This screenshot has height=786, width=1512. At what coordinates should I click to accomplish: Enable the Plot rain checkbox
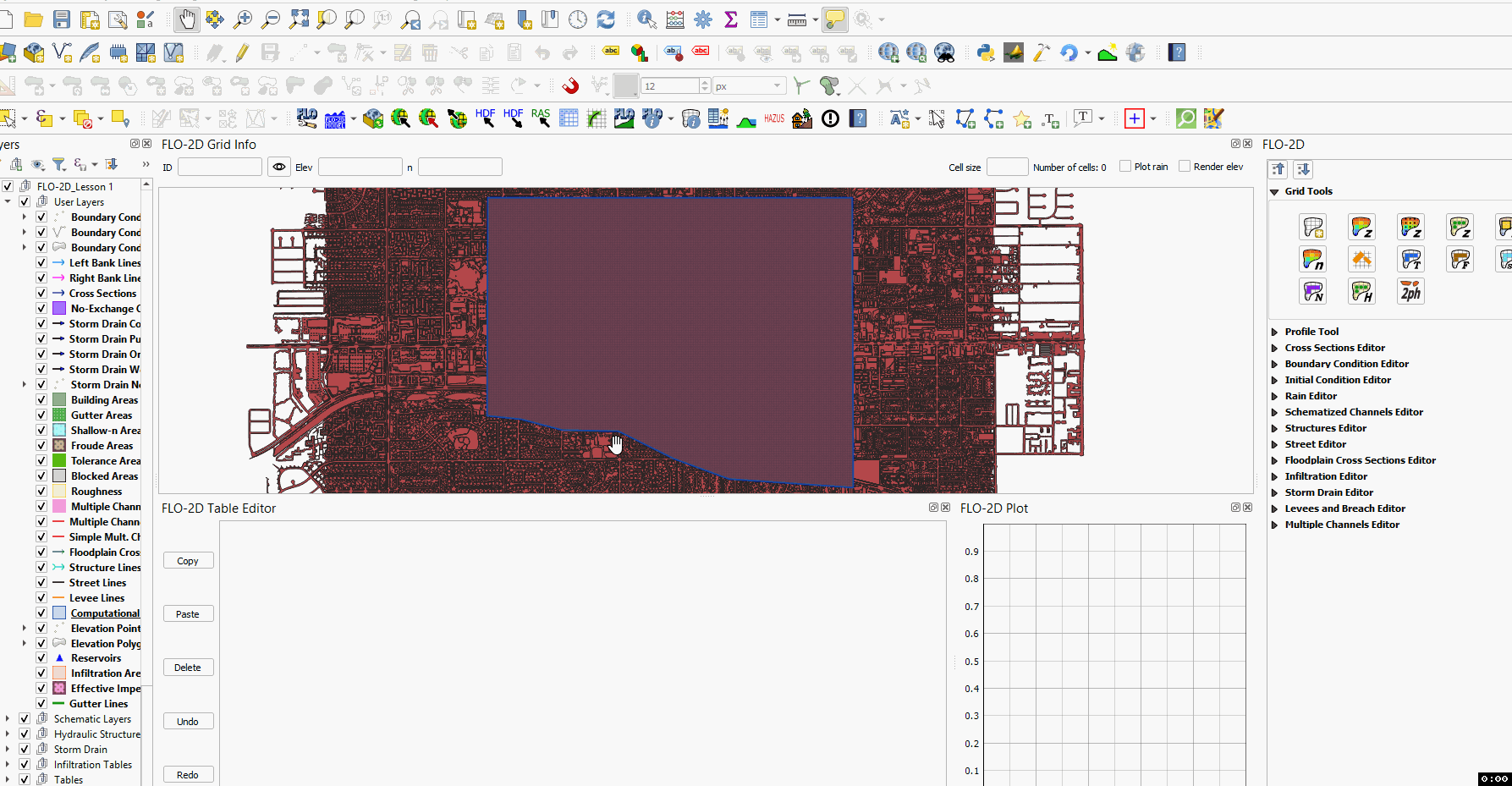pos(1125,166)
